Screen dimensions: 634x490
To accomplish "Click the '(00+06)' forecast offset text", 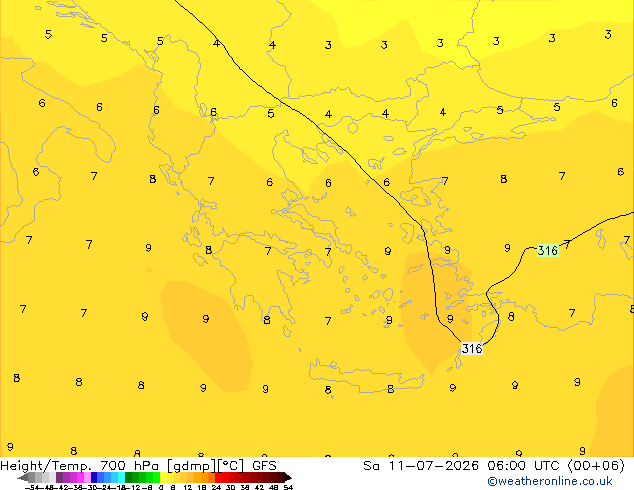I will tap(596, 466).
